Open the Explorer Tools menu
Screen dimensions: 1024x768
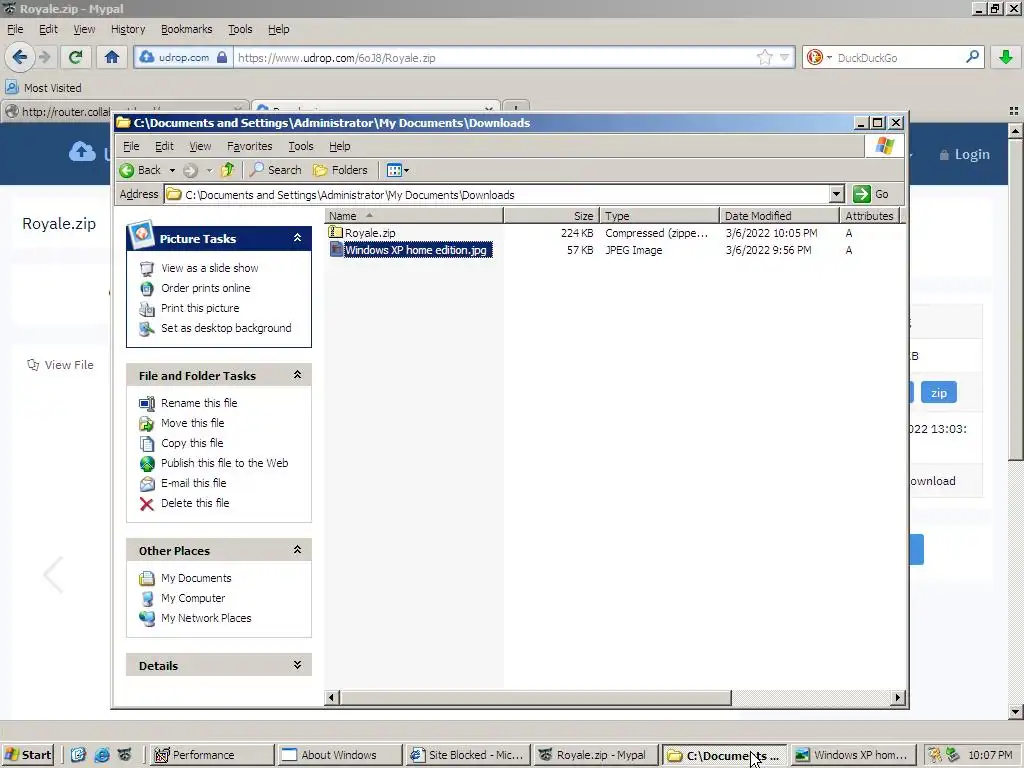300,146
